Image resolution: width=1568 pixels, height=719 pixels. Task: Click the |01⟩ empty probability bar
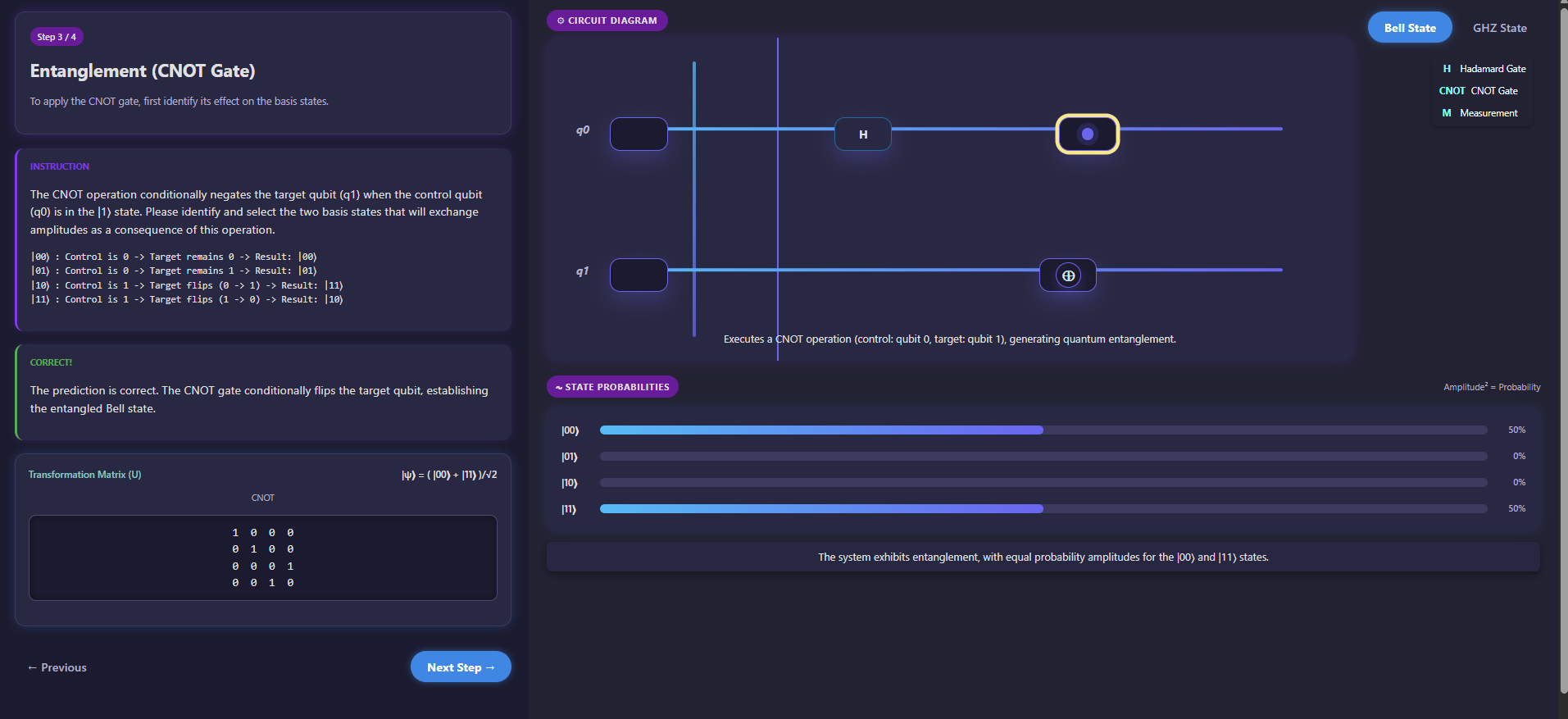(x=1043, y=457)
